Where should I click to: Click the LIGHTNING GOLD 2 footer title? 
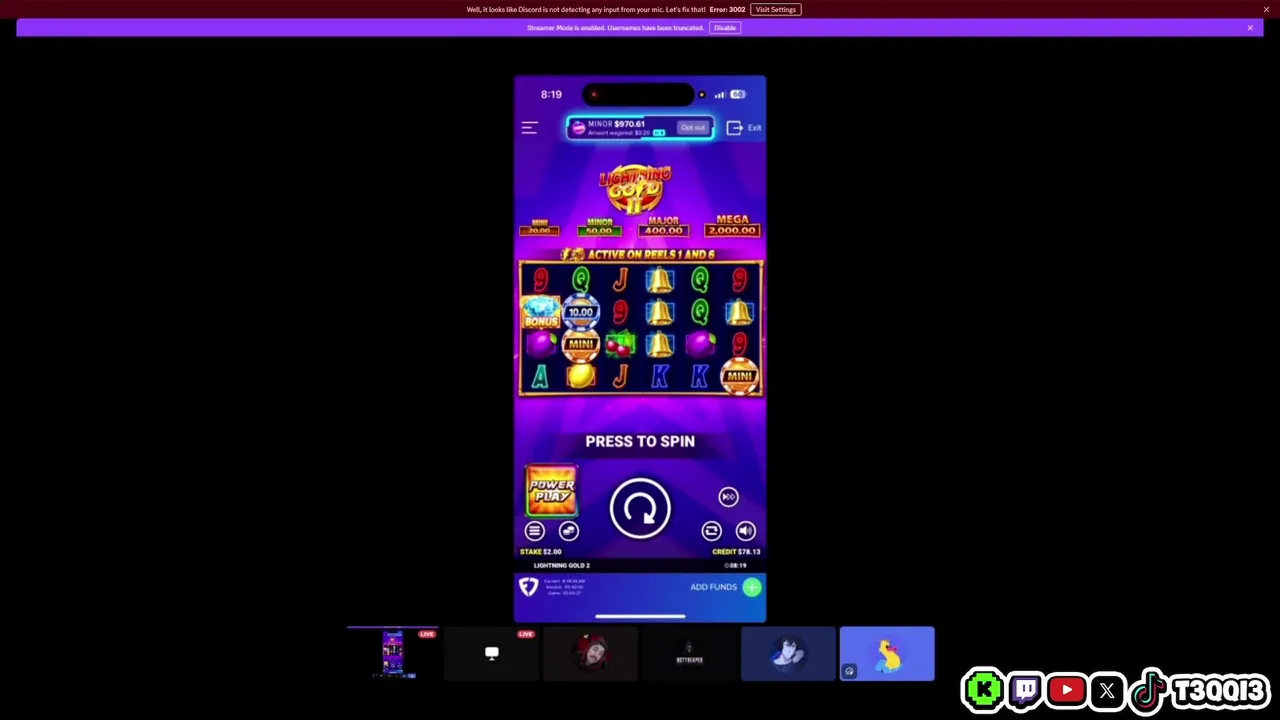coord(562,566)
